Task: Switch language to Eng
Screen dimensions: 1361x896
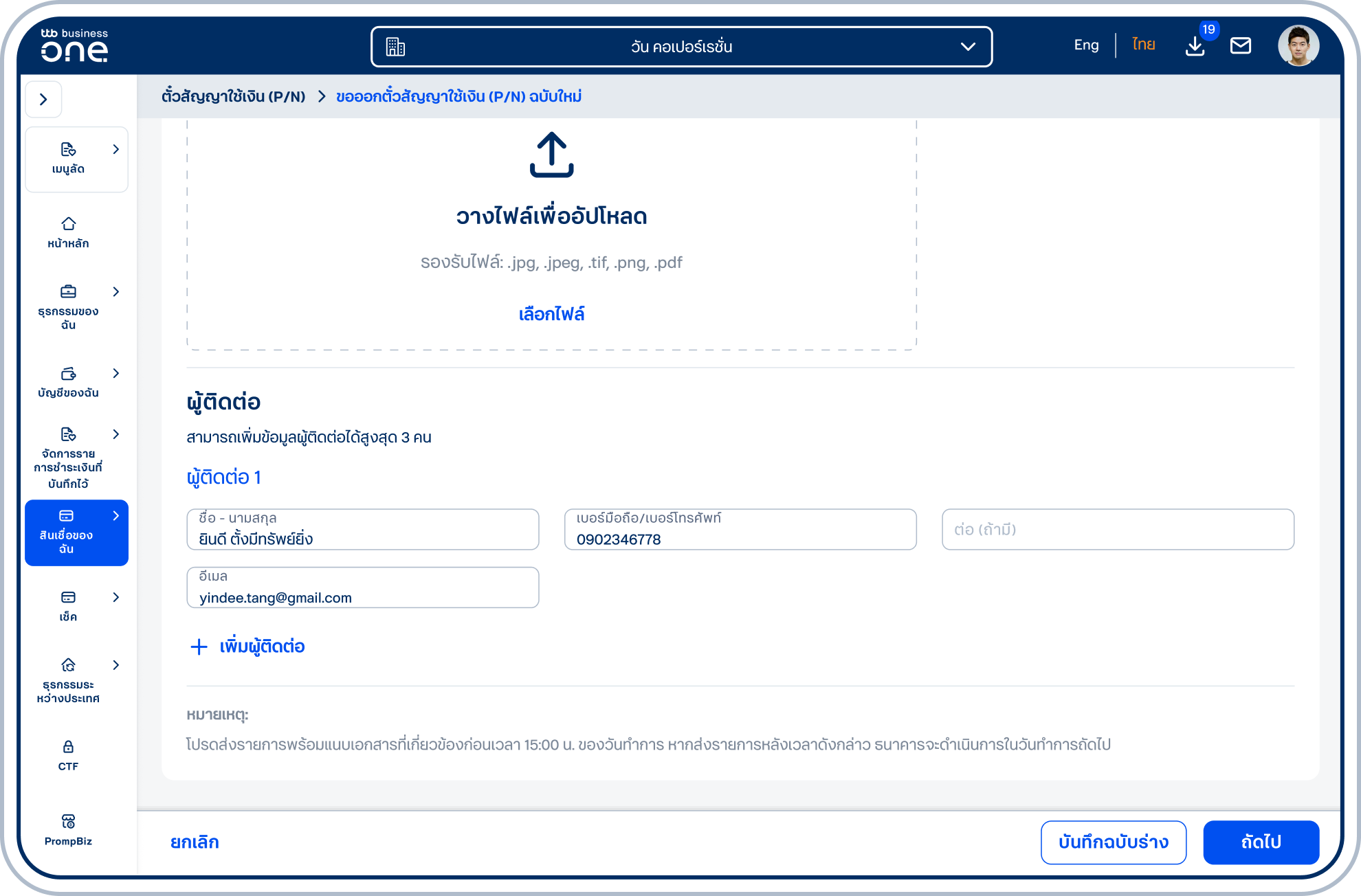Action: point(1086,45)
